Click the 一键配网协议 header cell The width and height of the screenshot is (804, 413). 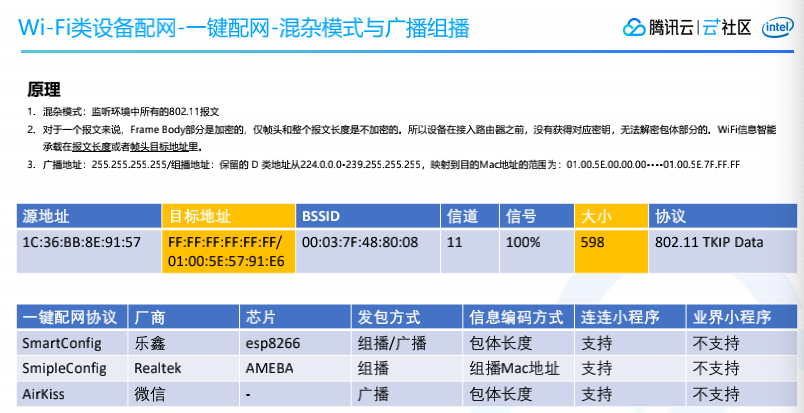pyautogui.click(x=72, y=317)
